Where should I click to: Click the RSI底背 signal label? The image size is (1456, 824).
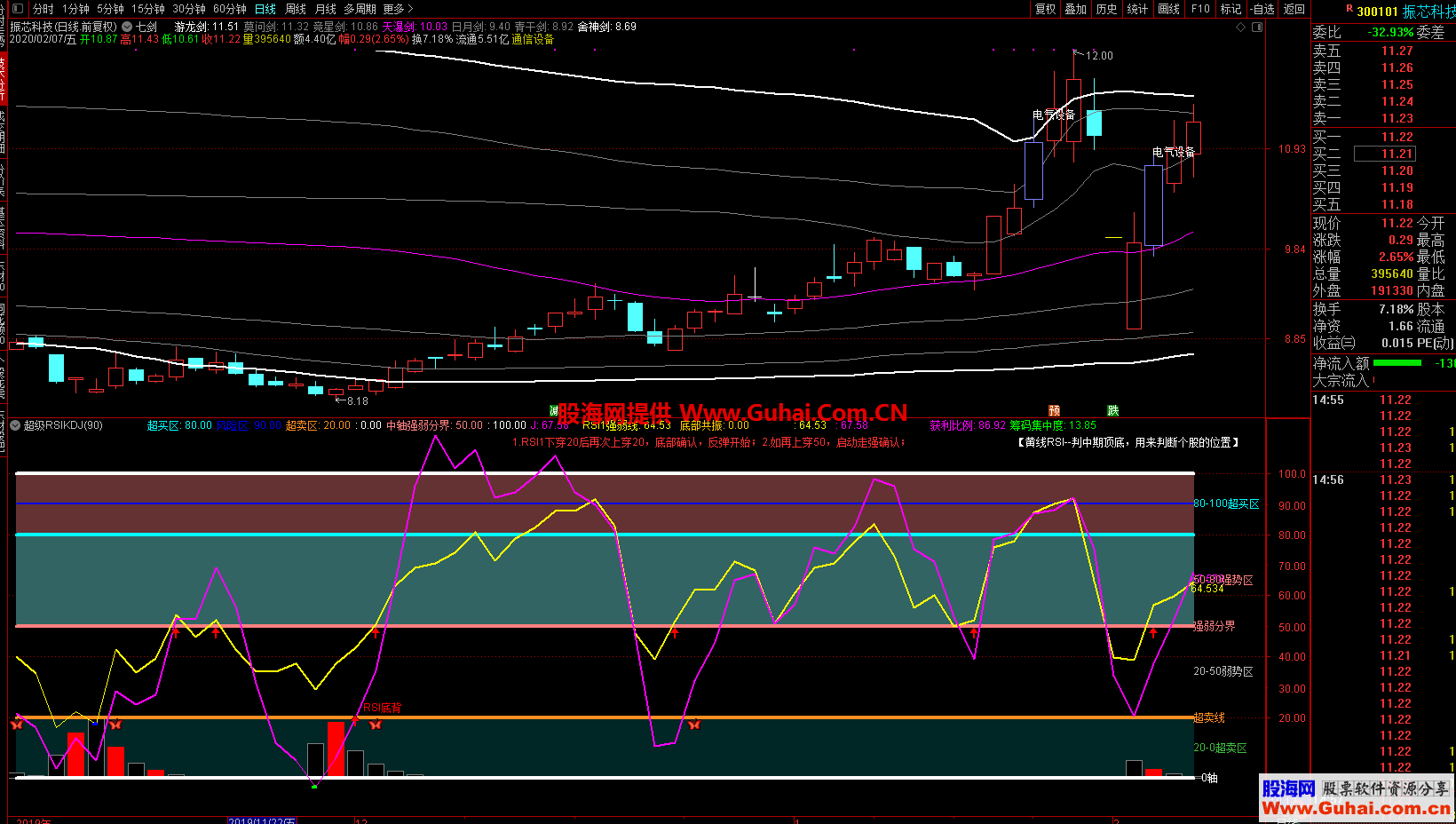(x=382, y=708)
